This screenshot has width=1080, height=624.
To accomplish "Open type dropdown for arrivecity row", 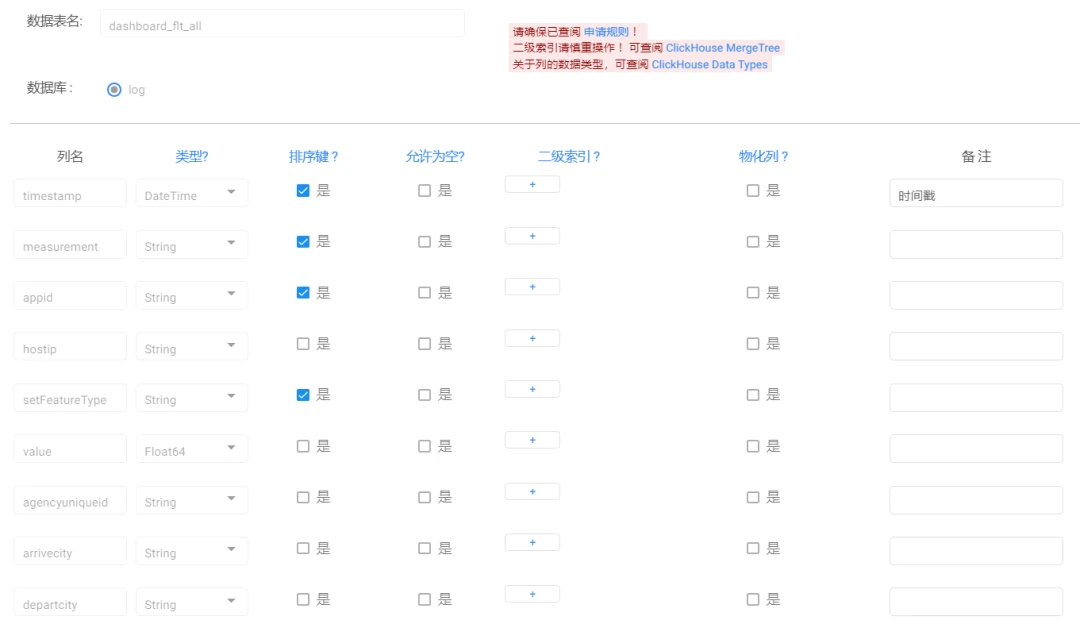I will [192, 553].
